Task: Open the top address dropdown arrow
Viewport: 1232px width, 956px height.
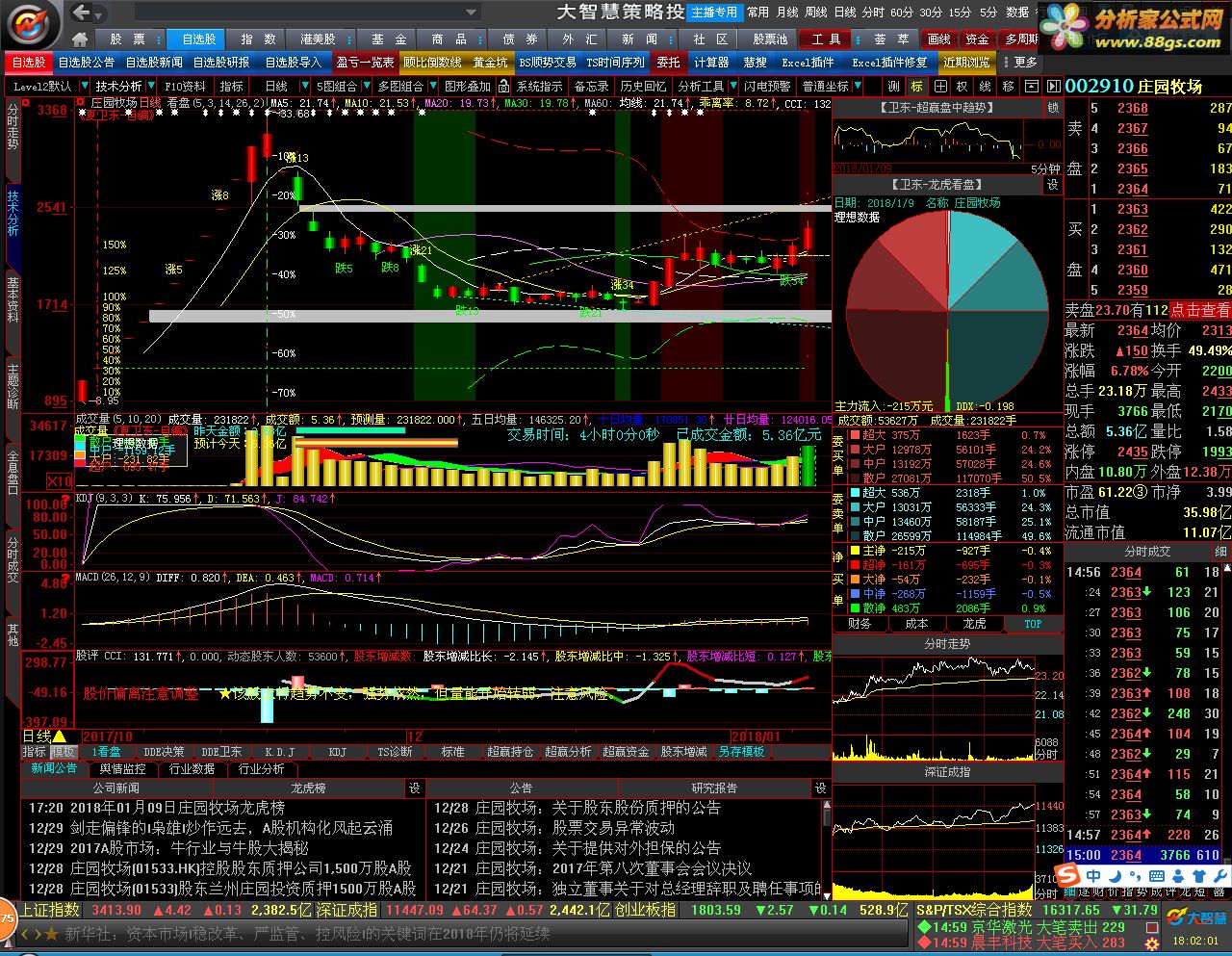Action: coord(472,13)
